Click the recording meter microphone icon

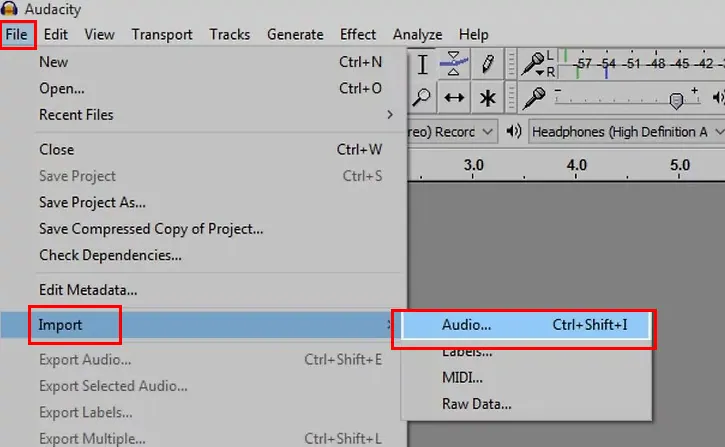coord(533,64)
